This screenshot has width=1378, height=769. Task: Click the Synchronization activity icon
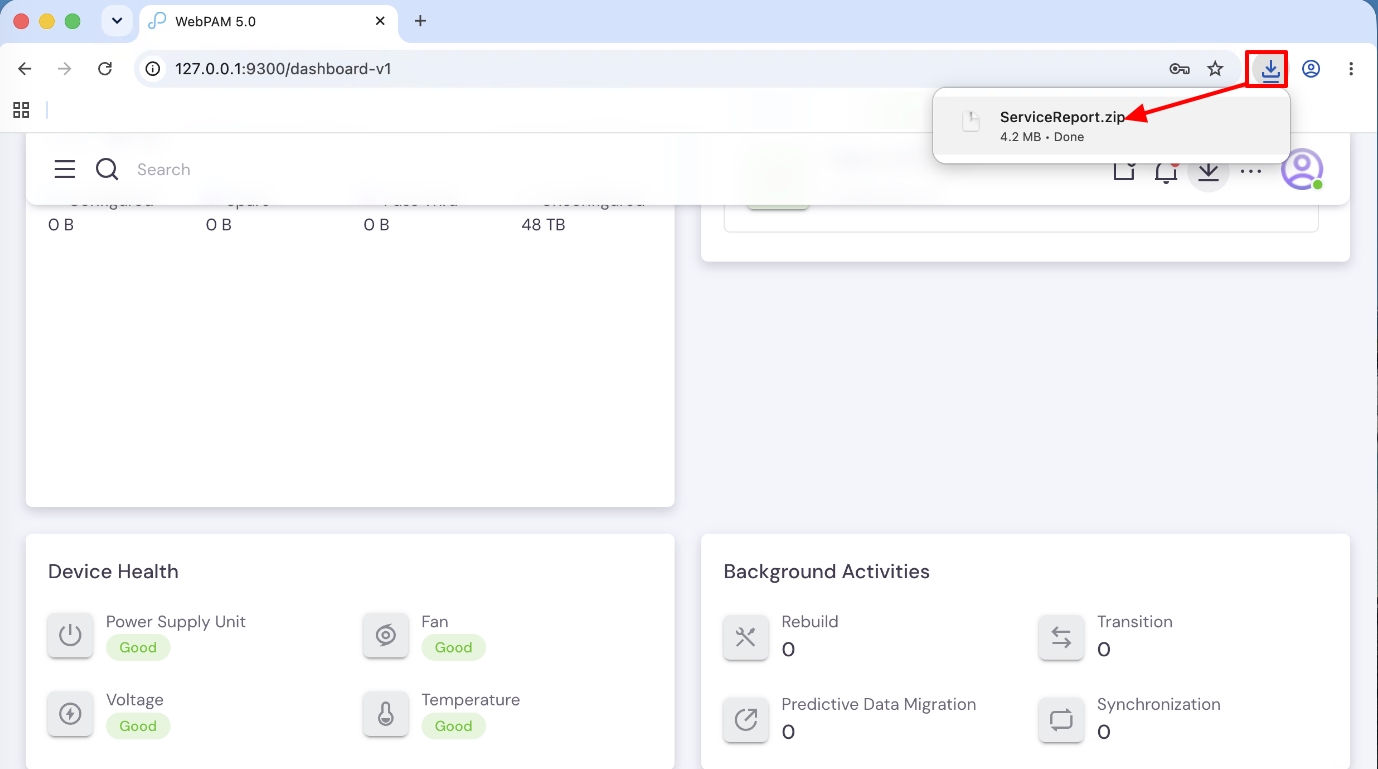click(x=1061, y=719)
